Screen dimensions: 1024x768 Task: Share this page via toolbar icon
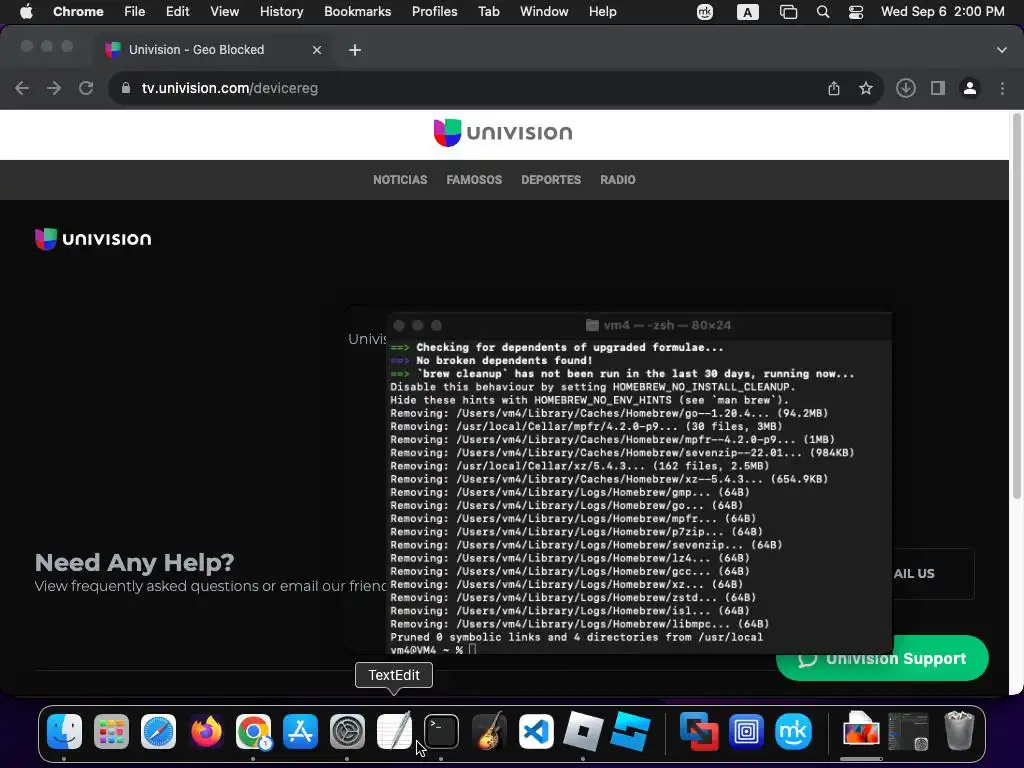[834, 88]
